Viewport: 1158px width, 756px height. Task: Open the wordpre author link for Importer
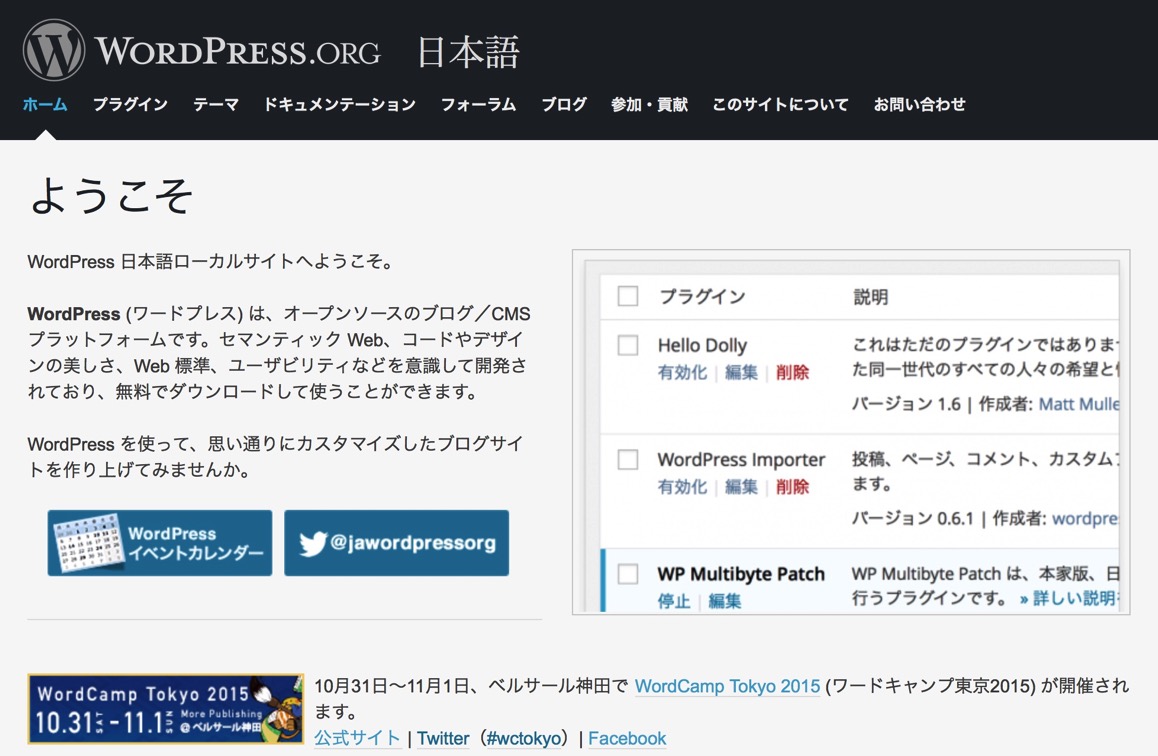coord(1085,518)
